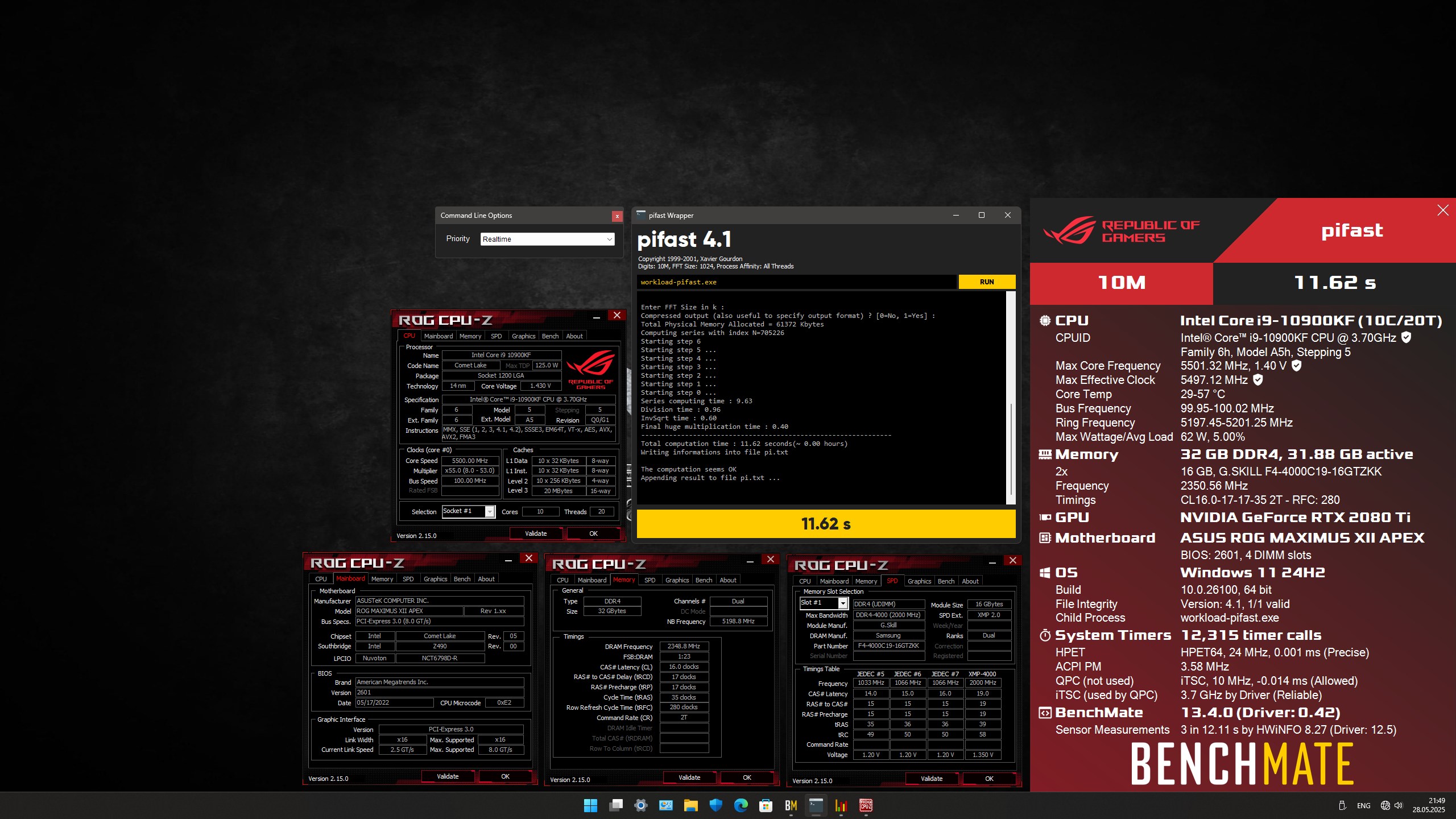The height and width of the screenshot is (819, 1456).
Task: Click Validate in CPU tab window
Action: (536, 533)
